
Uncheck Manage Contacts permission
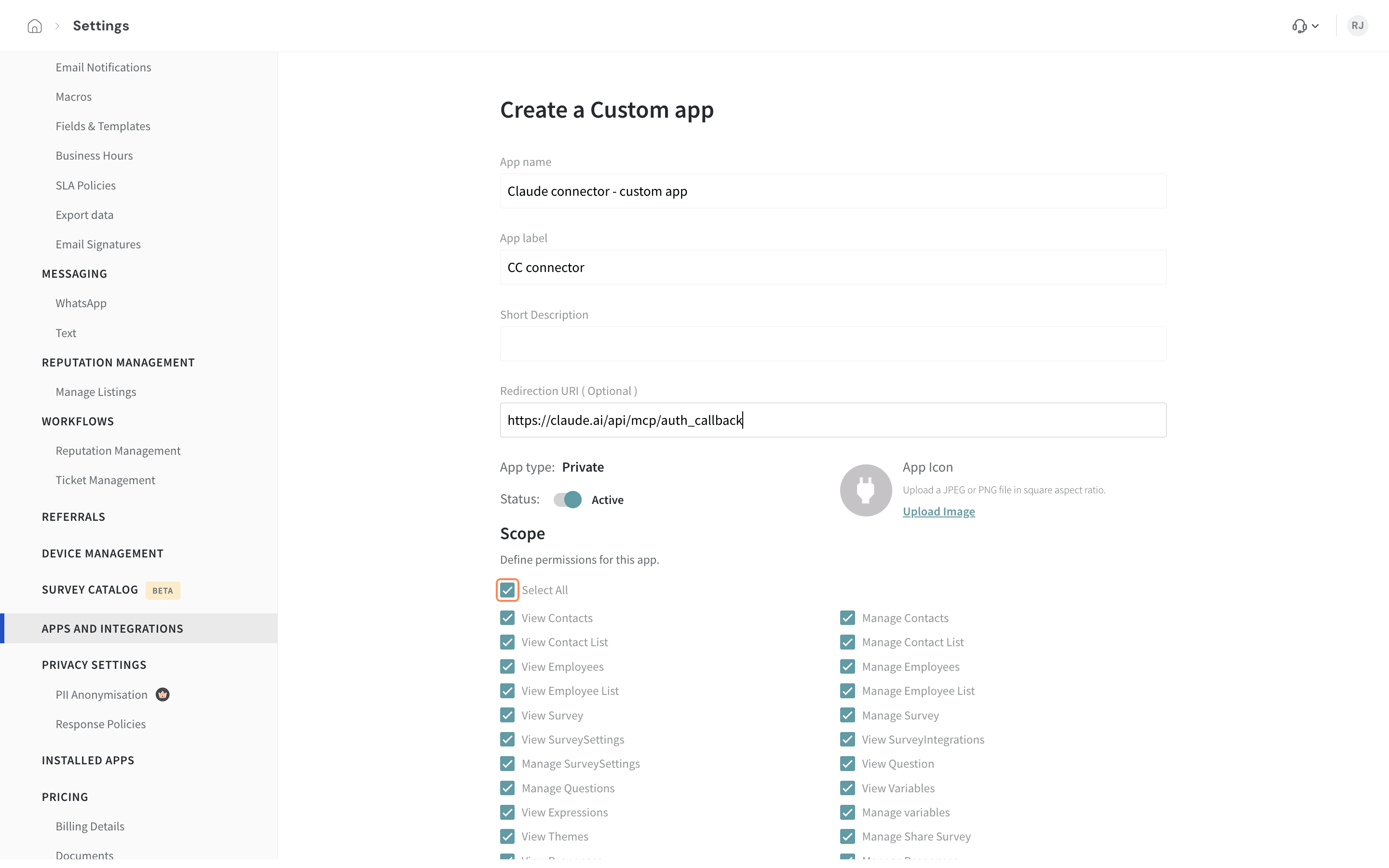pos(847,618)
